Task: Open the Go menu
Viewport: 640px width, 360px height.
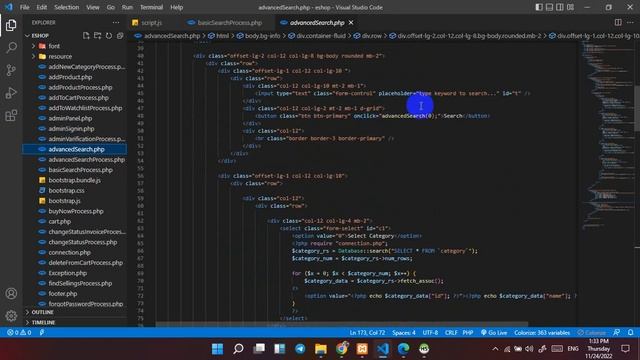Action: point(111,7)
